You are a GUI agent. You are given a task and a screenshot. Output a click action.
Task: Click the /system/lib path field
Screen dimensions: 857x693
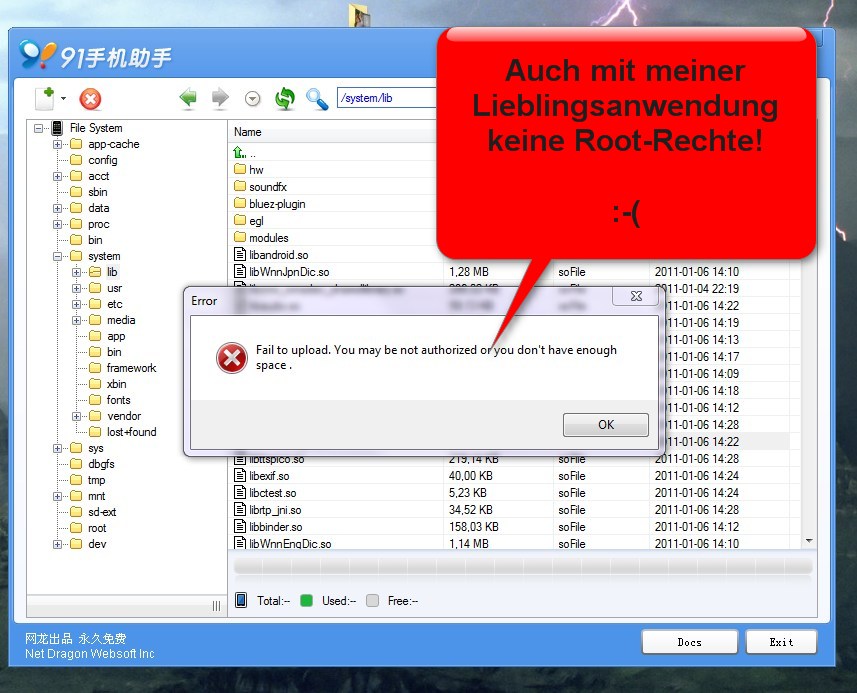point(387,98)
